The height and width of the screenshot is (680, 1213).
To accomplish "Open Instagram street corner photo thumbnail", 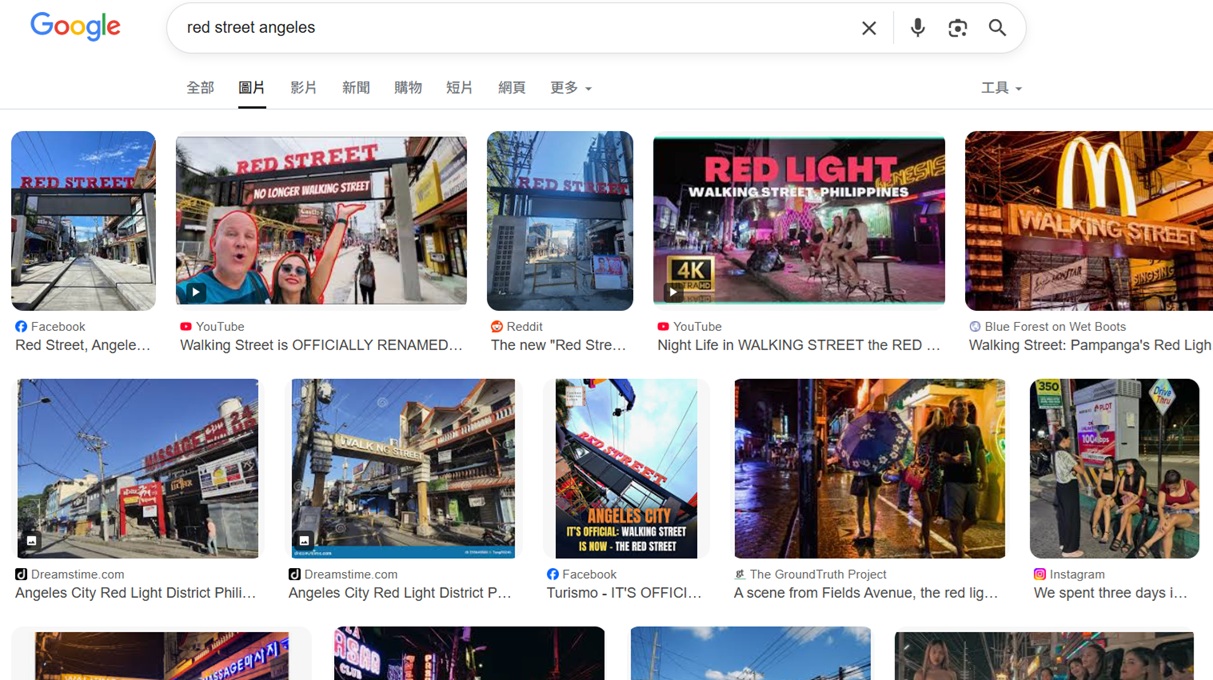I will click(1114, 468).
